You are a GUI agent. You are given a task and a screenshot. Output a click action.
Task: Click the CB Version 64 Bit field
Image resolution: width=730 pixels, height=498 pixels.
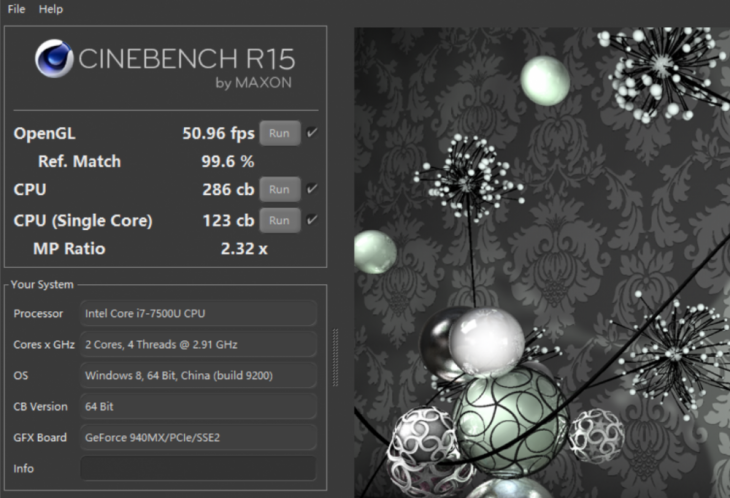[x=198, y=406]
